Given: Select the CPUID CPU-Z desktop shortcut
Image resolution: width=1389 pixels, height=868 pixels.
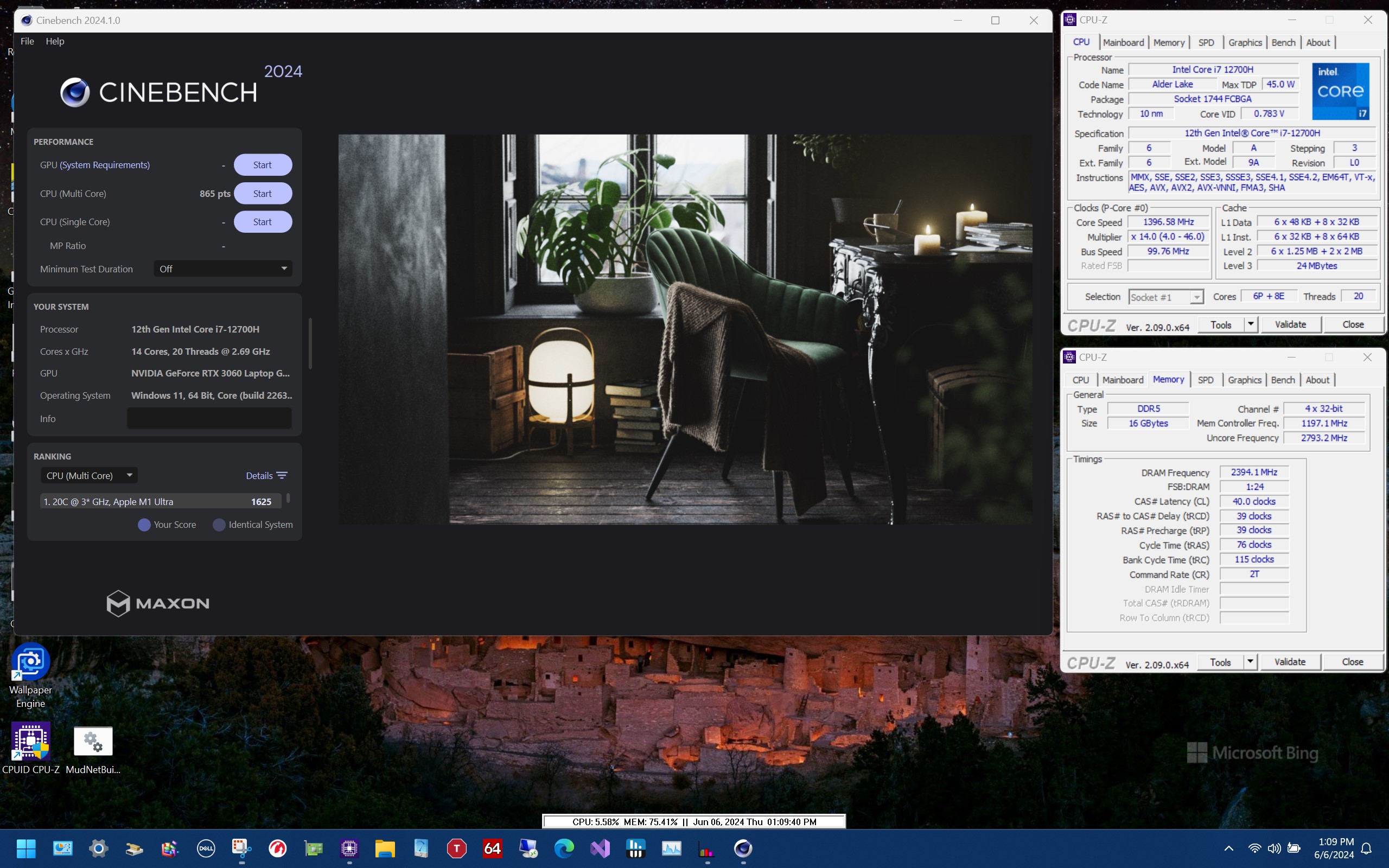Looking at the screenshot, I should tap(30, 749).
